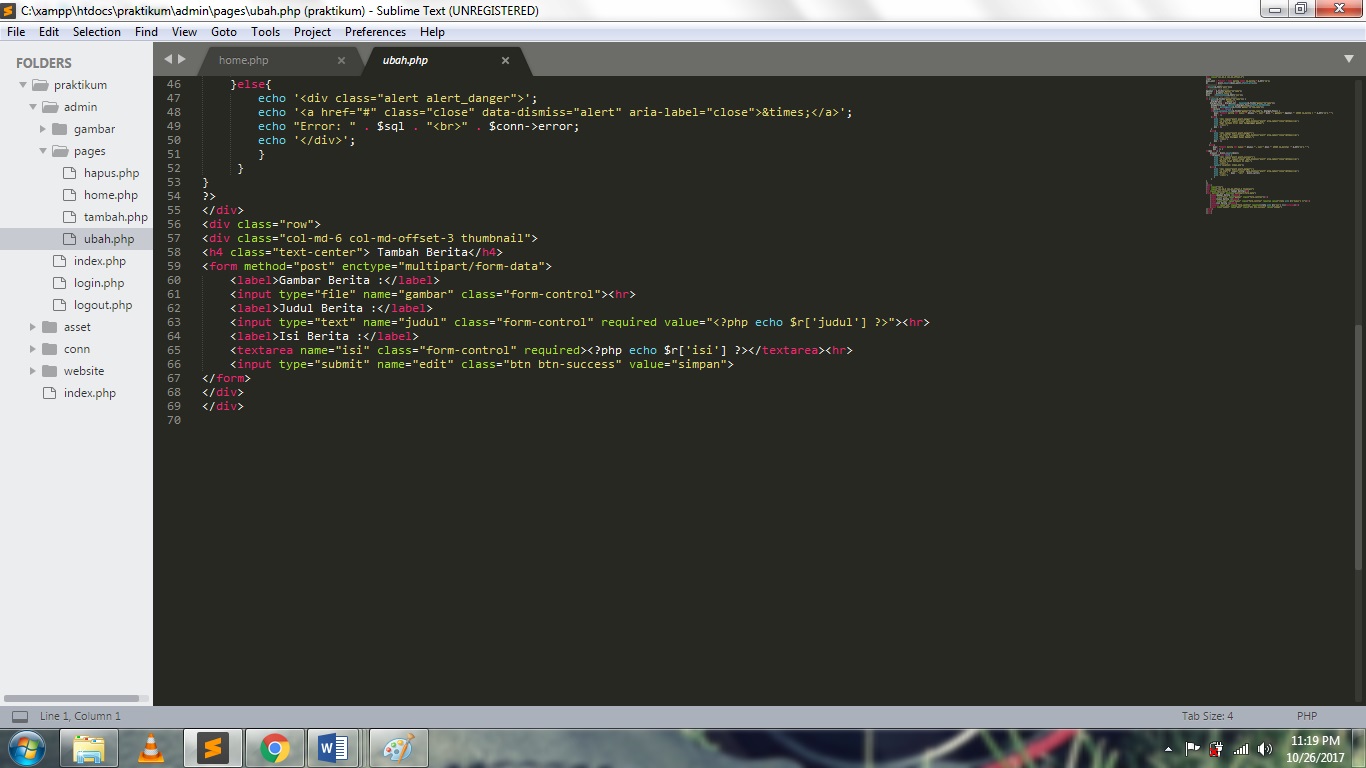Viewport: 1366px width, 768px height.
Task: Go to previous tab with left arrow
Action: point(168,59)
